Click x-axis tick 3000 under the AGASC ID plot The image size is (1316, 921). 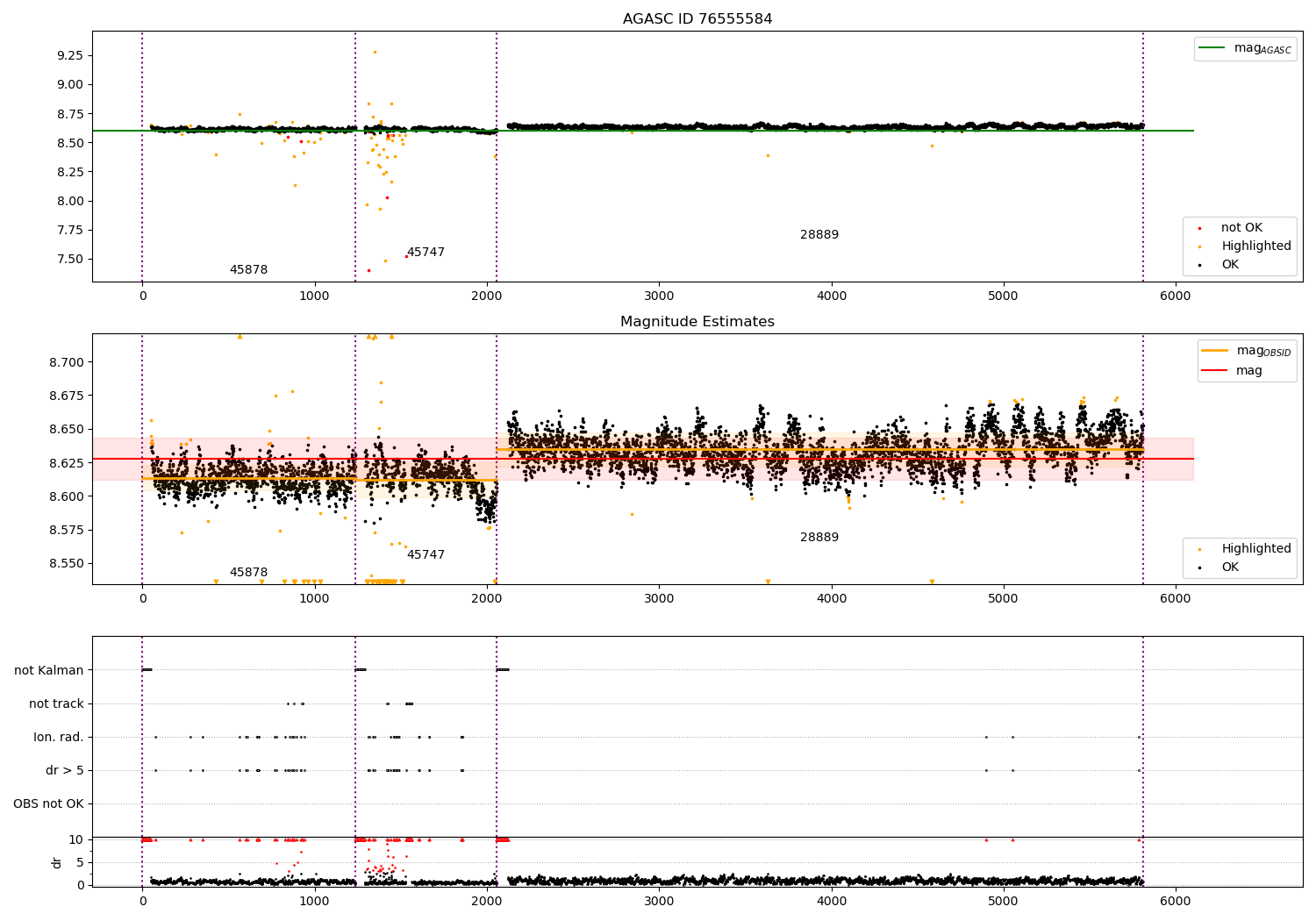(659, 296)
